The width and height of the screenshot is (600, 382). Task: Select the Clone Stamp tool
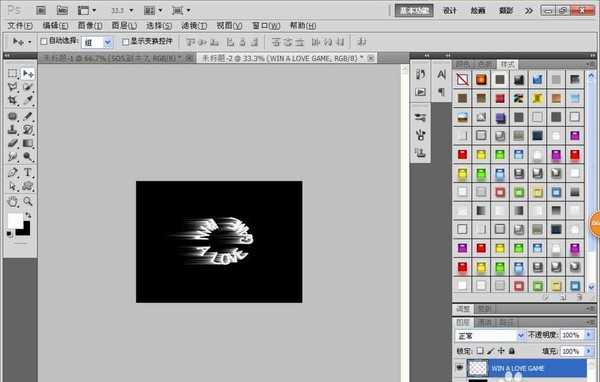[13, 129]
